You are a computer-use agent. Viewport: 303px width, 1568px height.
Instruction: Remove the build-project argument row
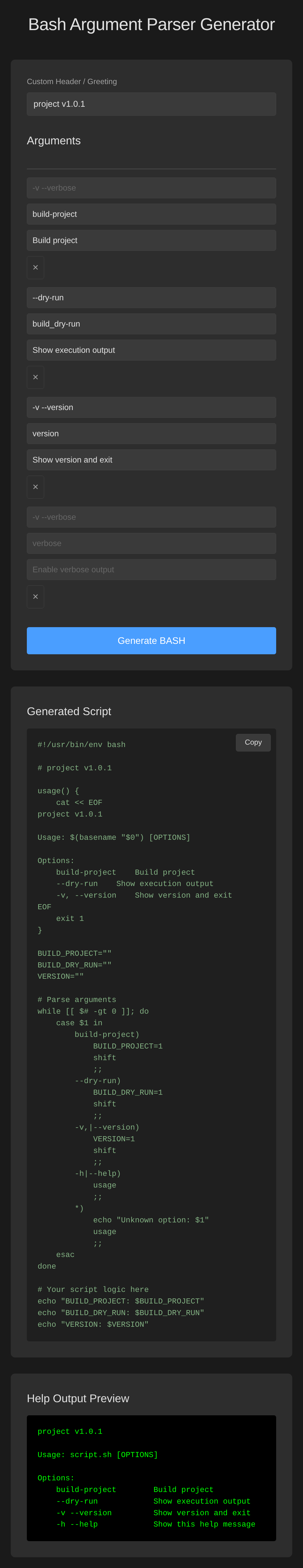(x=35, y=267)
